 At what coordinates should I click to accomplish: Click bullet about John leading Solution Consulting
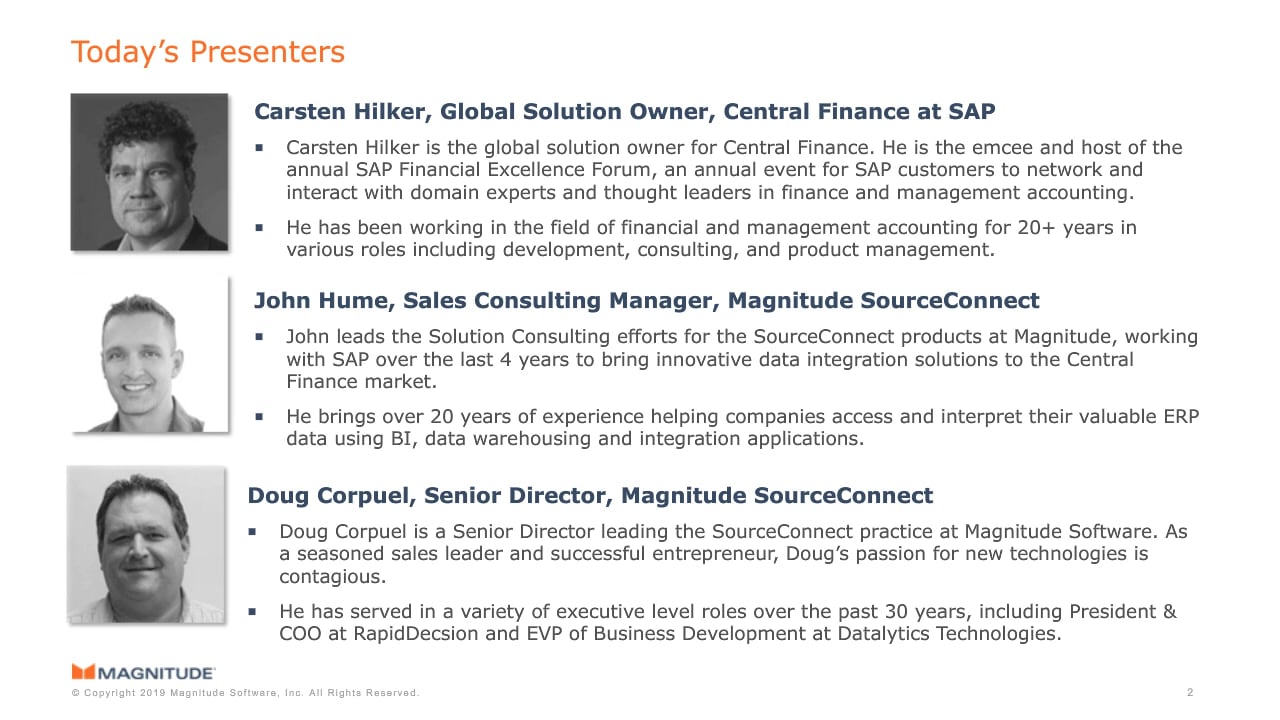(x=742, y=359)
